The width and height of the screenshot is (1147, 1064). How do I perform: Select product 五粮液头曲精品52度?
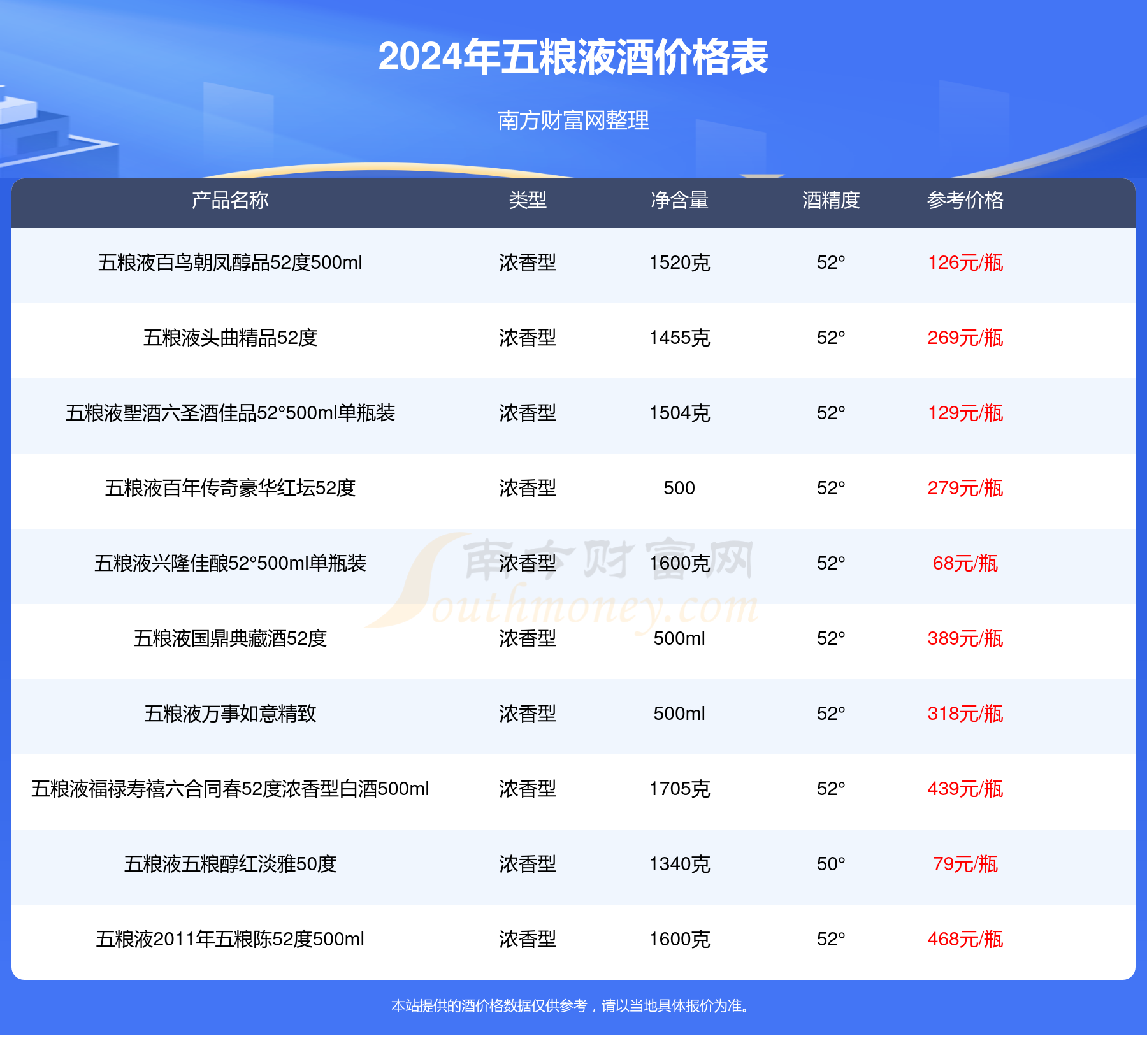coord(230,338)
